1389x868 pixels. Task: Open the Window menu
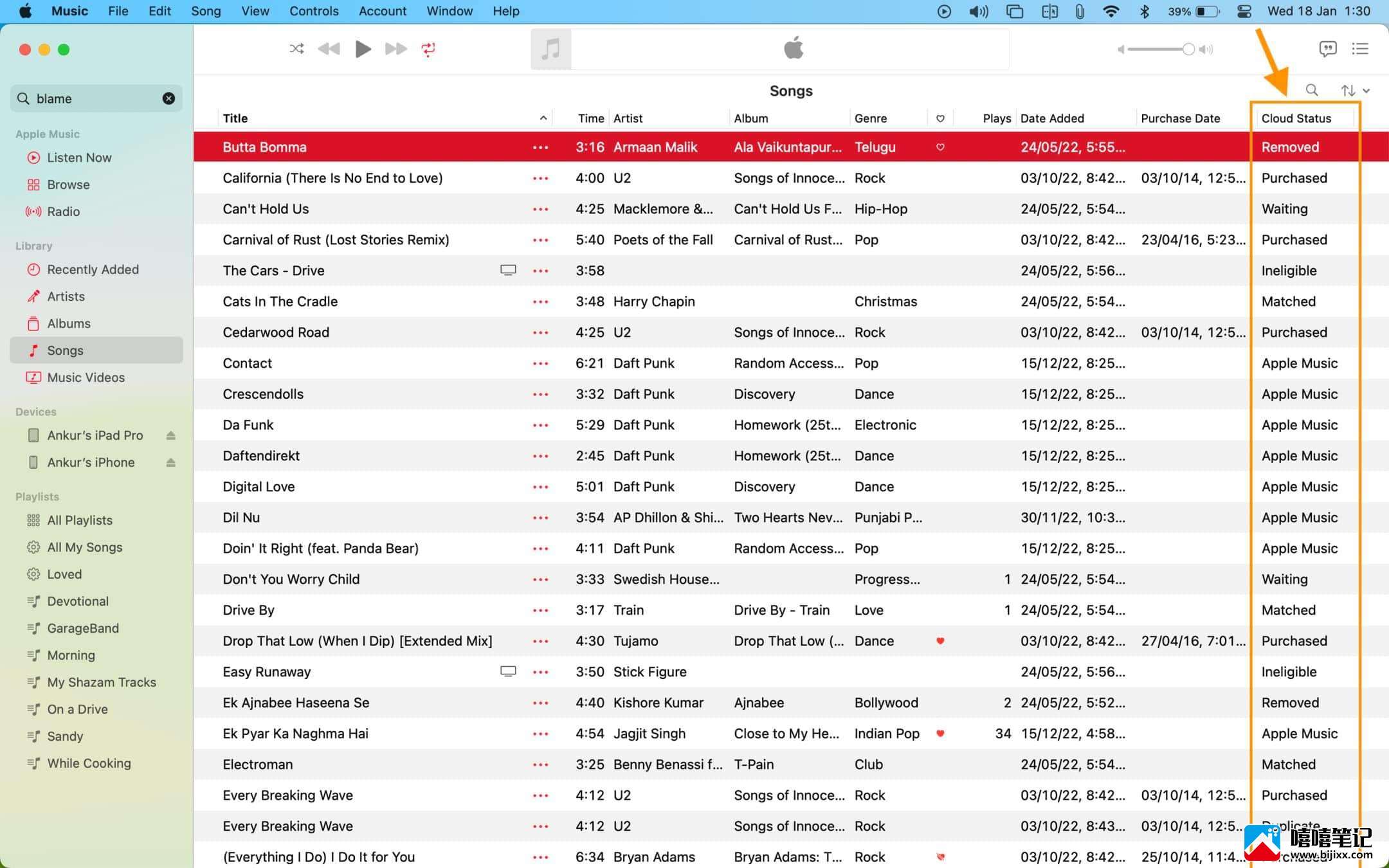[x=449, y=11]
